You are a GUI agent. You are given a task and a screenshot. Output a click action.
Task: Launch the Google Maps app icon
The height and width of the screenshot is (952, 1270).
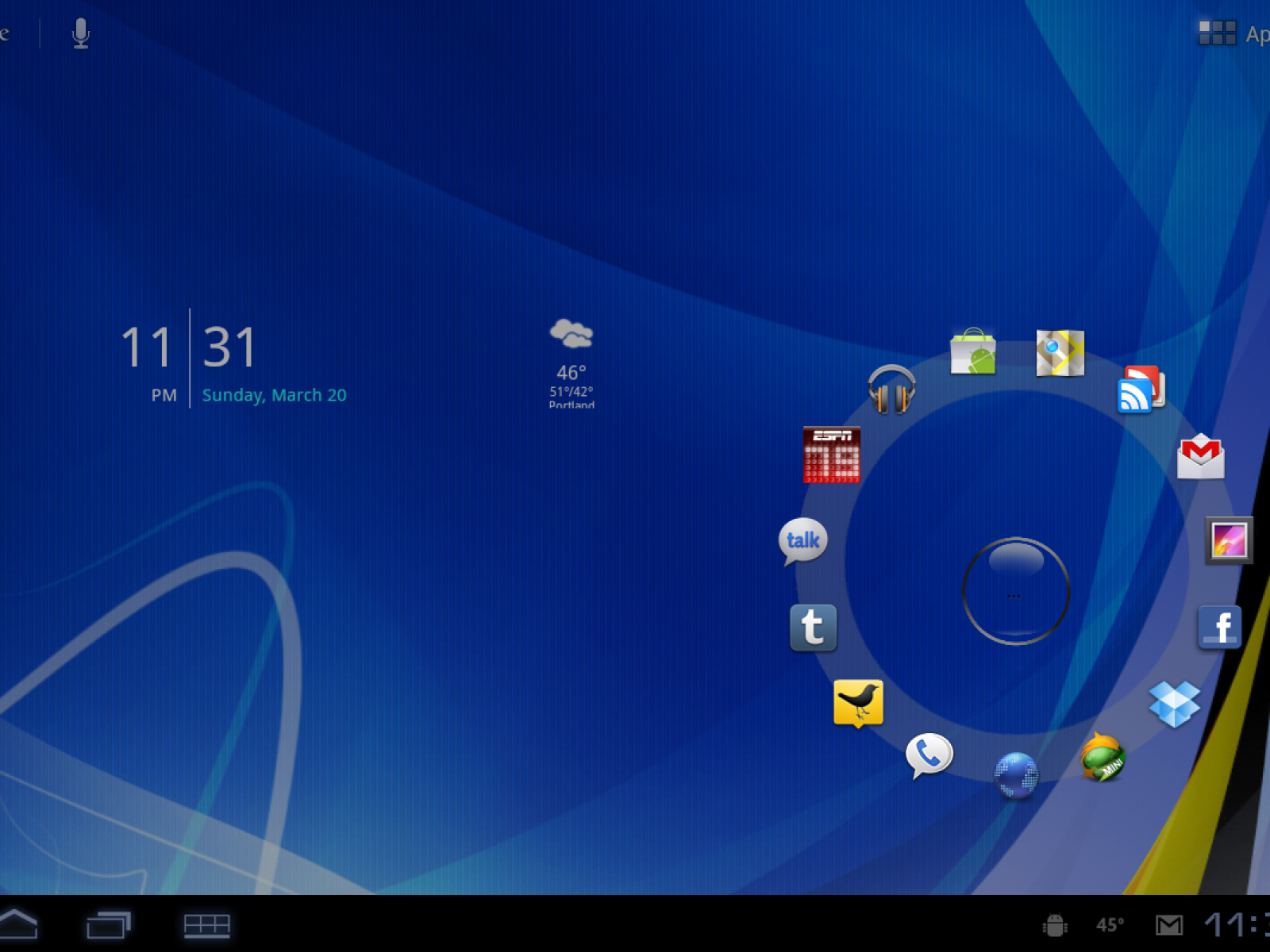[1060, 352]
